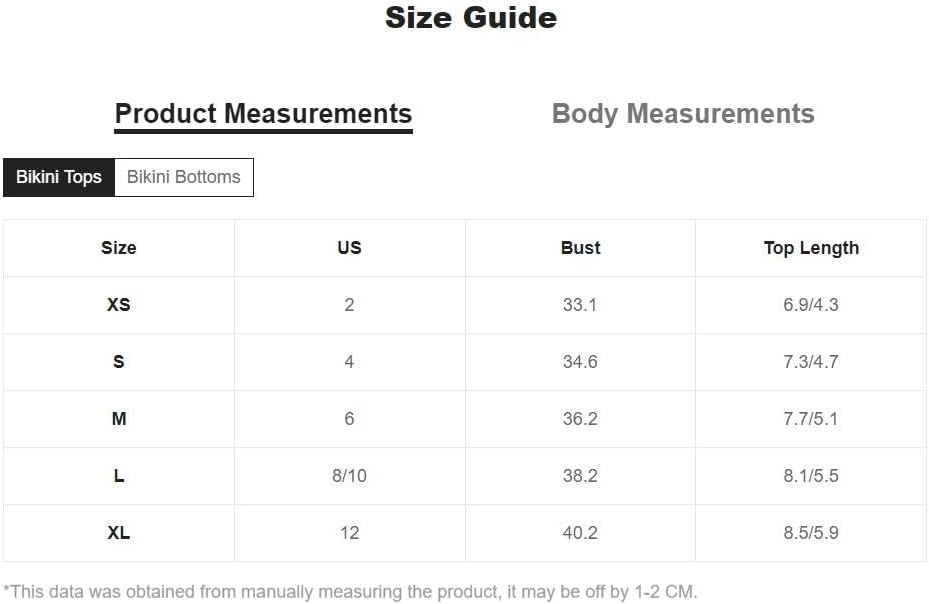Click the manual measuring disclaimer note
This screenshot has height=604, width=929.
coord(350,592)
